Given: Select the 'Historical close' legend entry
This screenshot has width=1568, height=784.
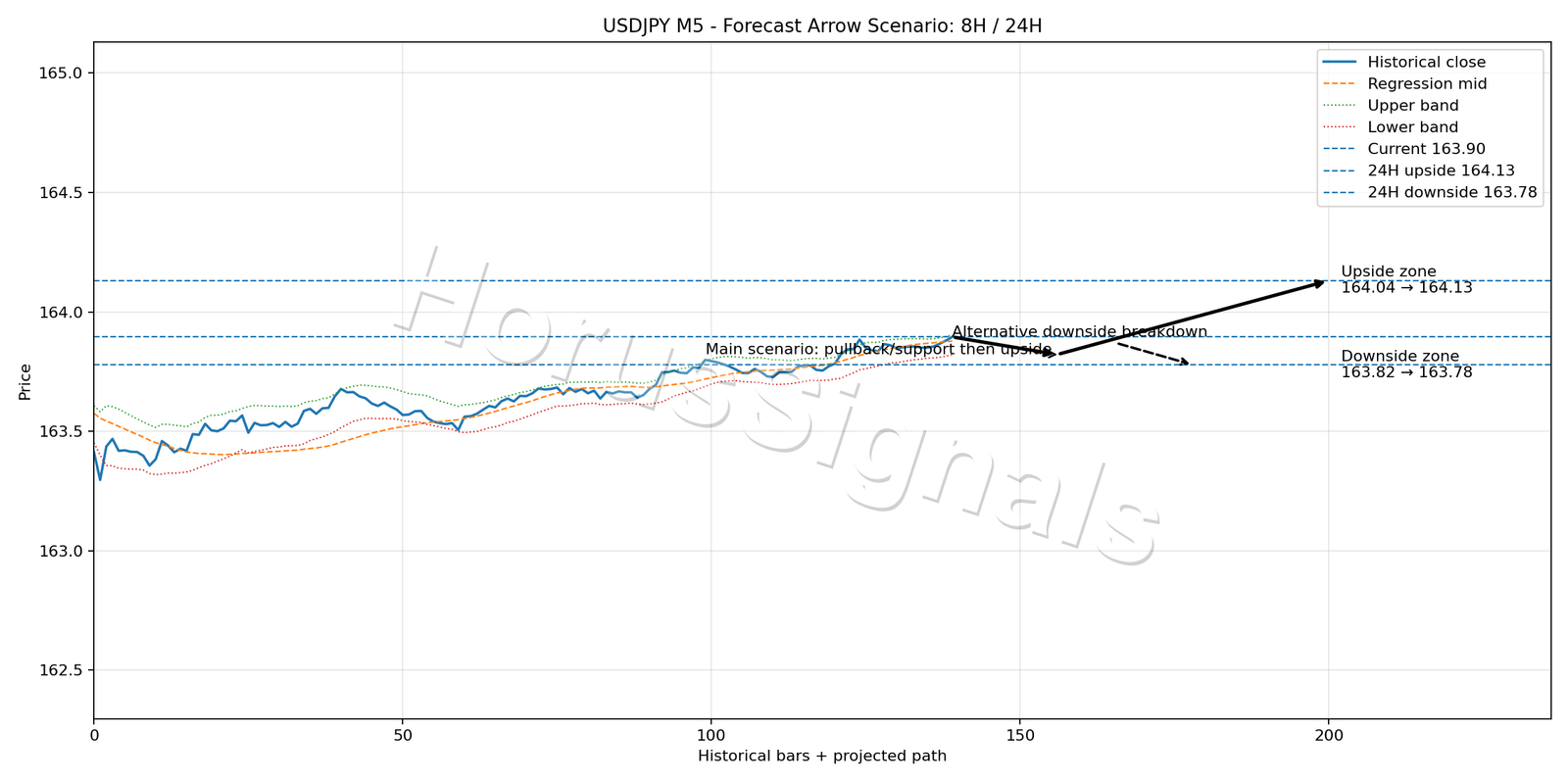Looking at the screenshot, I should click(1404, 62).
